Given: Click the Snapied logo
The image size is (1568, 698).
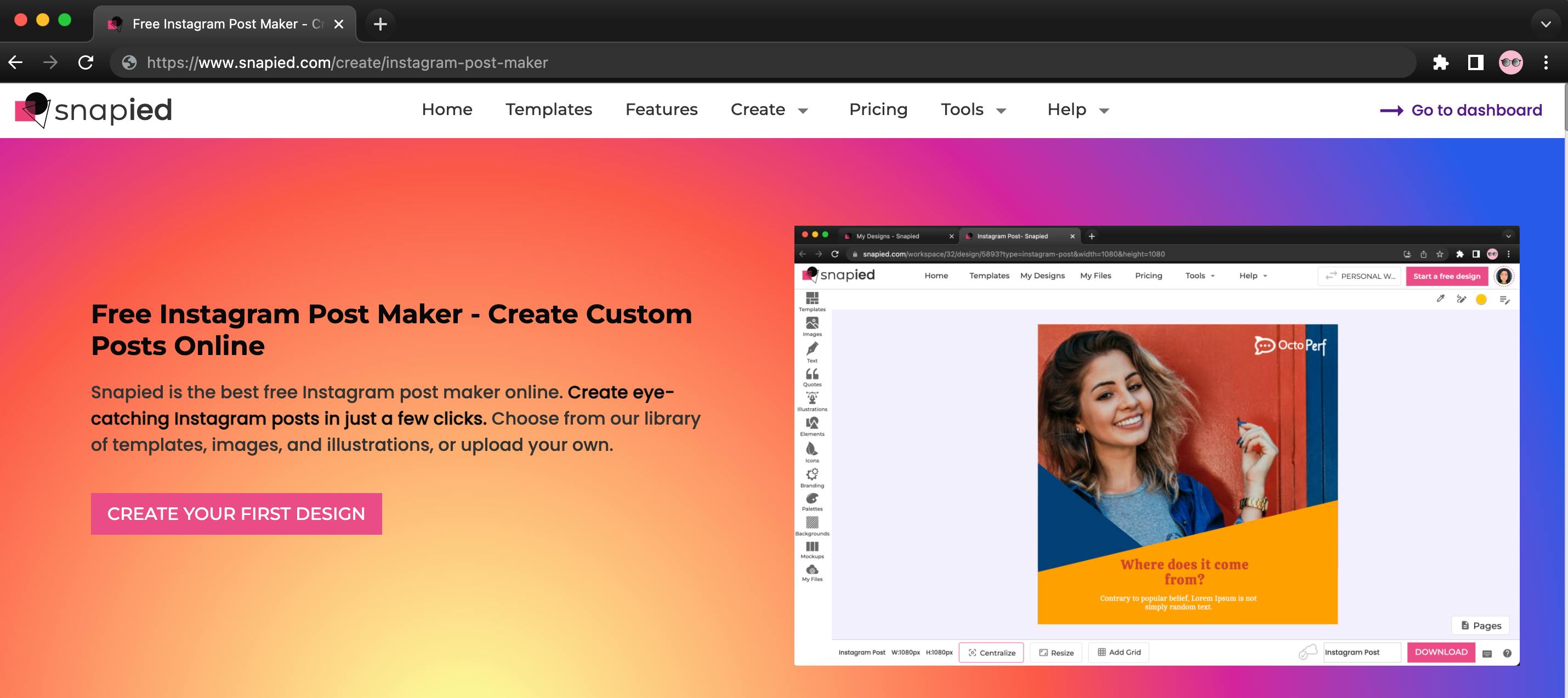Looking at the screenshot, I should [94, 110].
